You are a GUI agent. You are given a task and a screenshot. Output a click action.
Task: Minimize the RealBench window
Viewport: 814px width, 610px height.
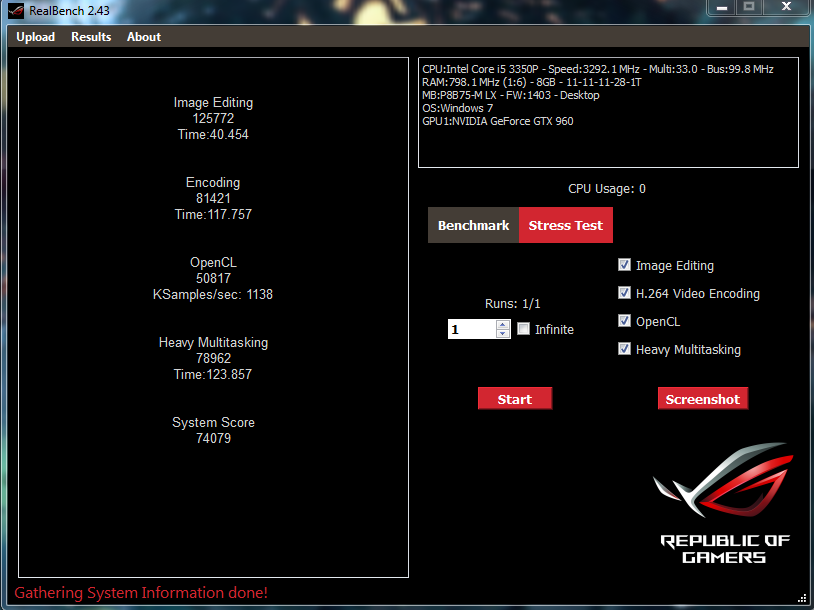(x=722, y=7)
